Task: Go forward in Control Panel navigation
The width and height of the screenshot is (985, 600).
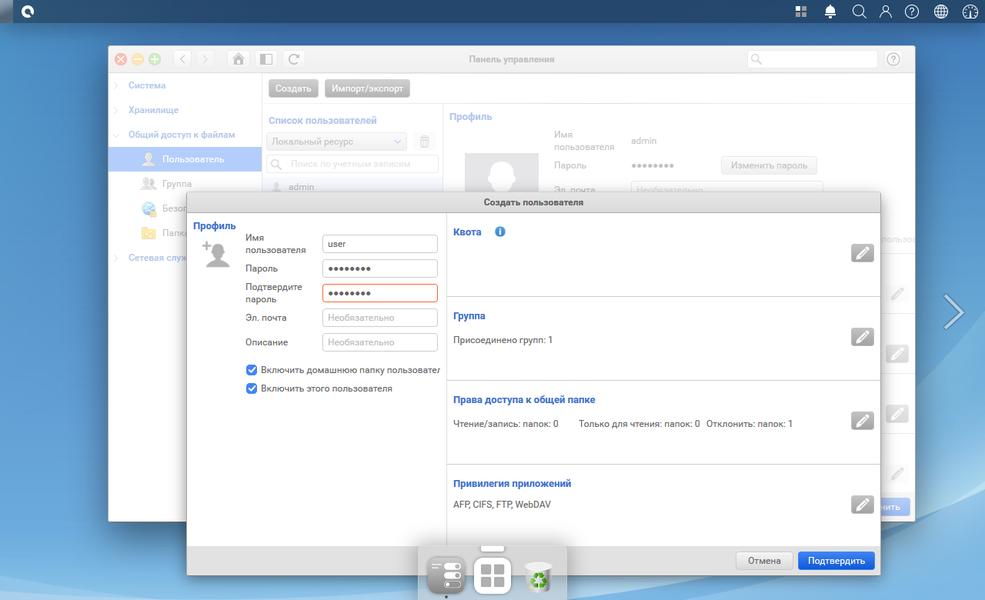Action: 205,59
